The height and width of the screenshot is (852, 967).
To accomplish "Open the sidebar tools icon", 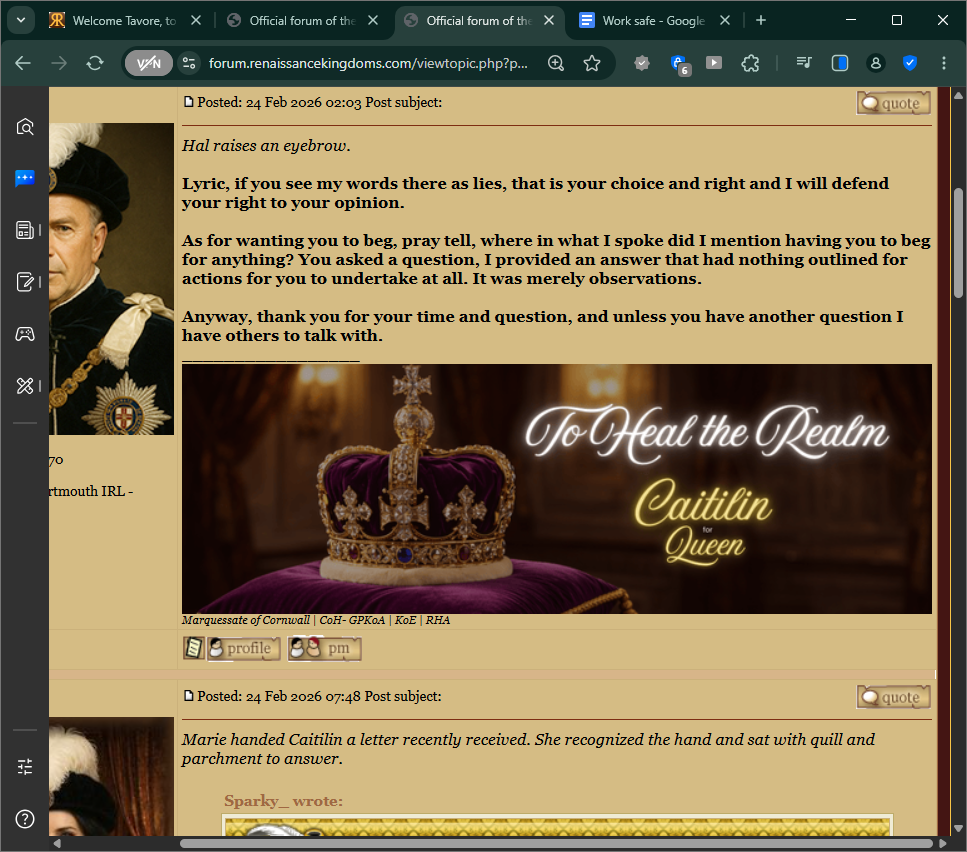I will point(25,386).
